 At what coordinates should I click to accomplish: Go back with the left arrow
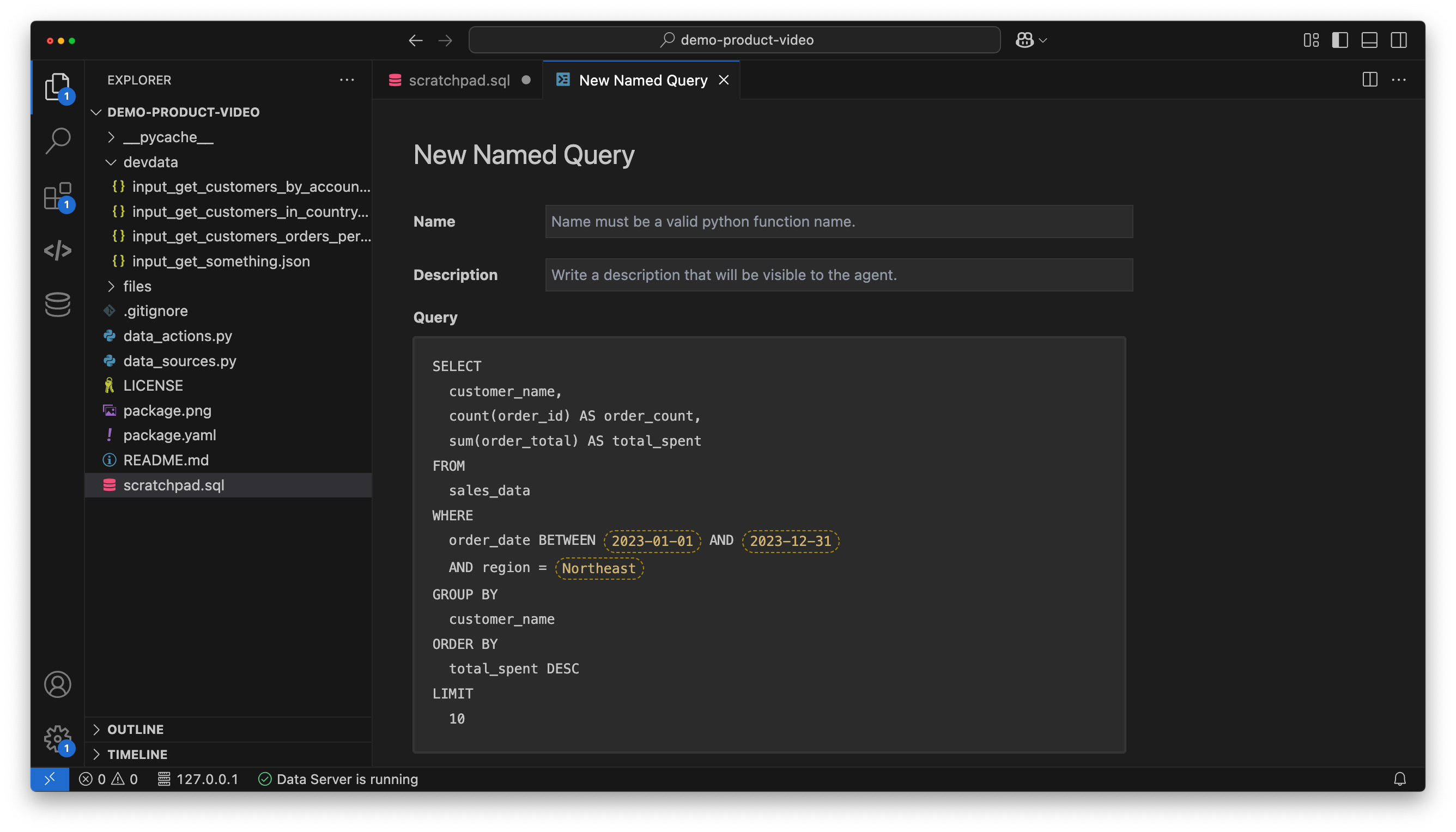coord(415,40)
